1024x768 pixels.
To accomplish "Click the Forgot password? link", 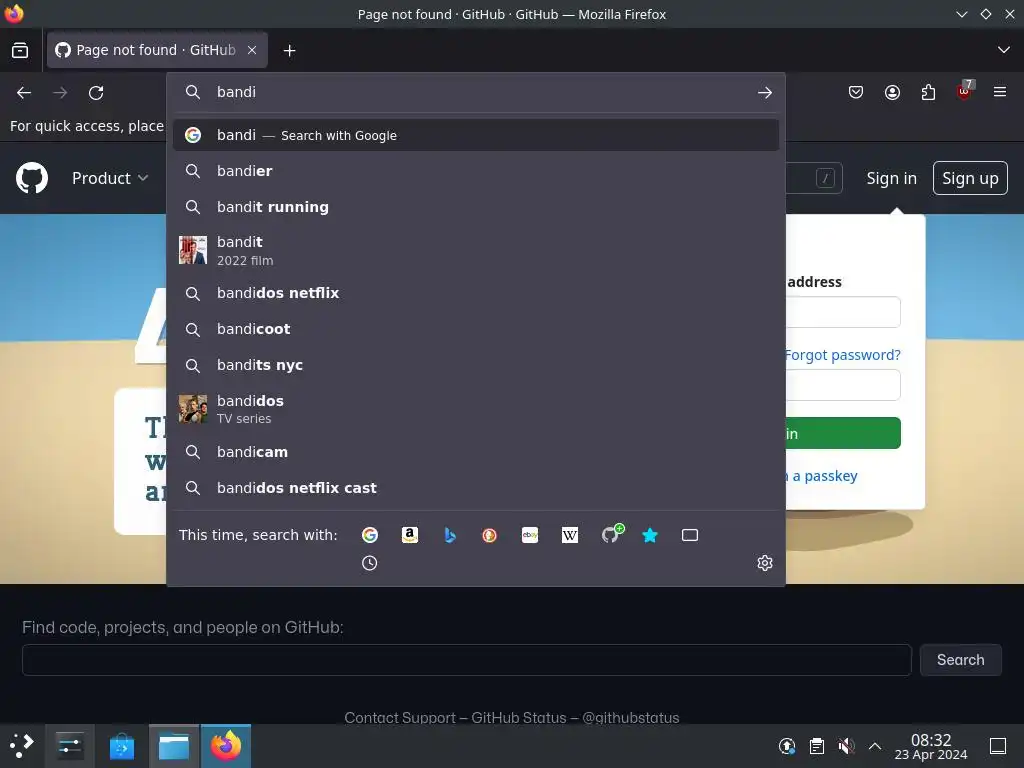I will pyautogui.click(x=842, y=355).
